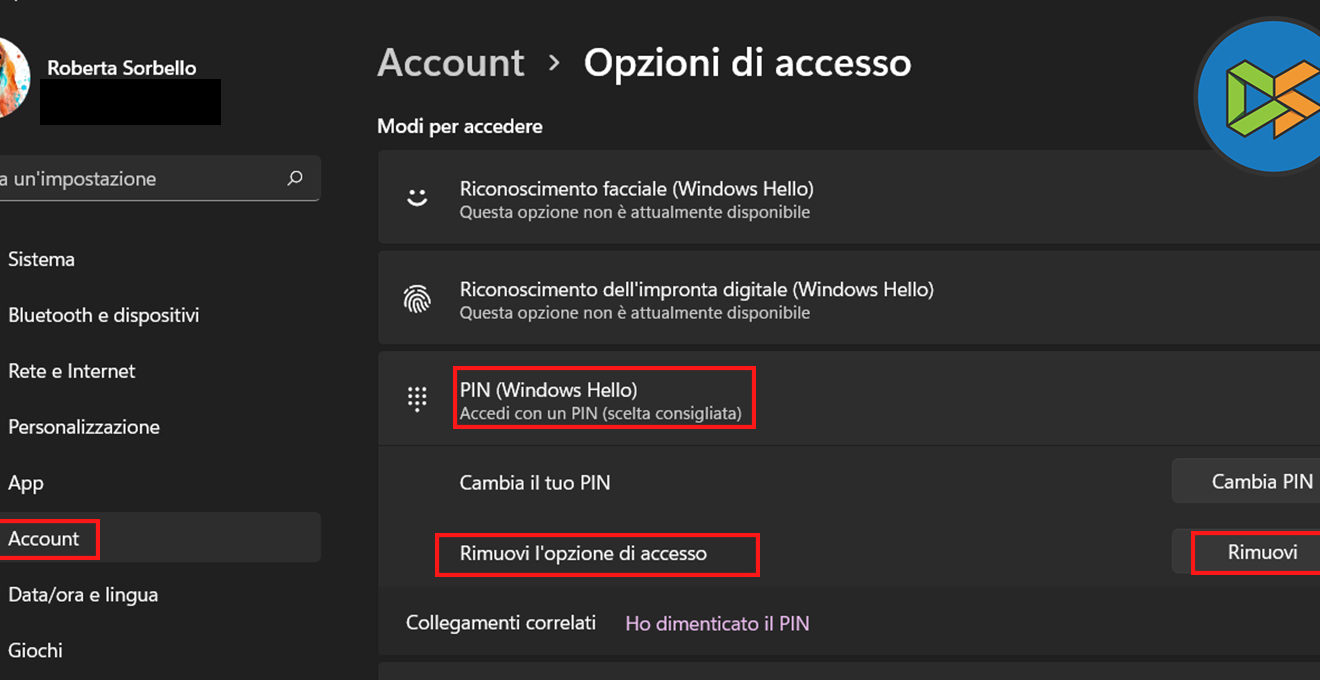Click the face recognition smiley icon

pos(417,198)
